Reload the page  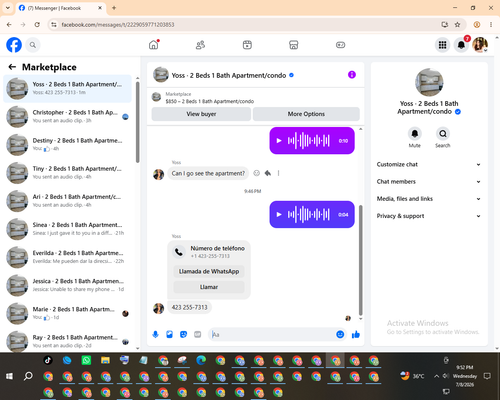(37, 25)
